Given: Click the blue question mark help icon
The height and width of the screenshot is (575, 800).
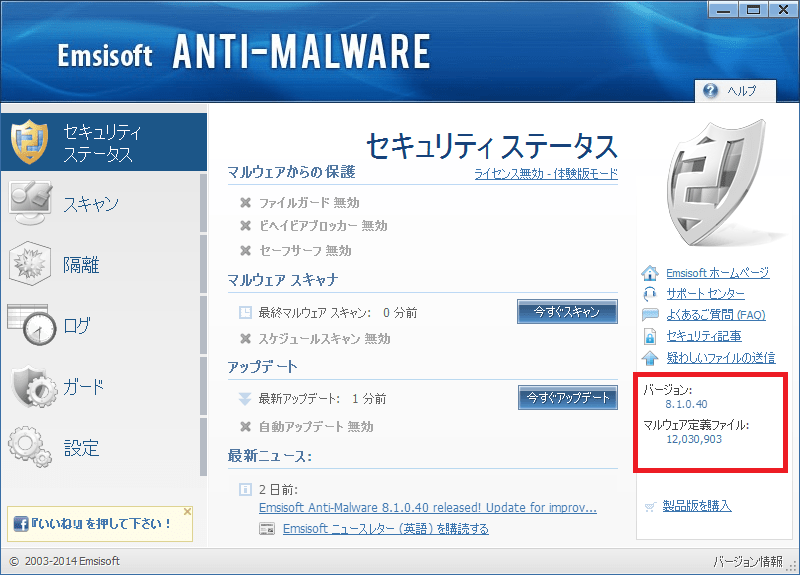Looking at the screenshot, I should (x=710, y=91).
